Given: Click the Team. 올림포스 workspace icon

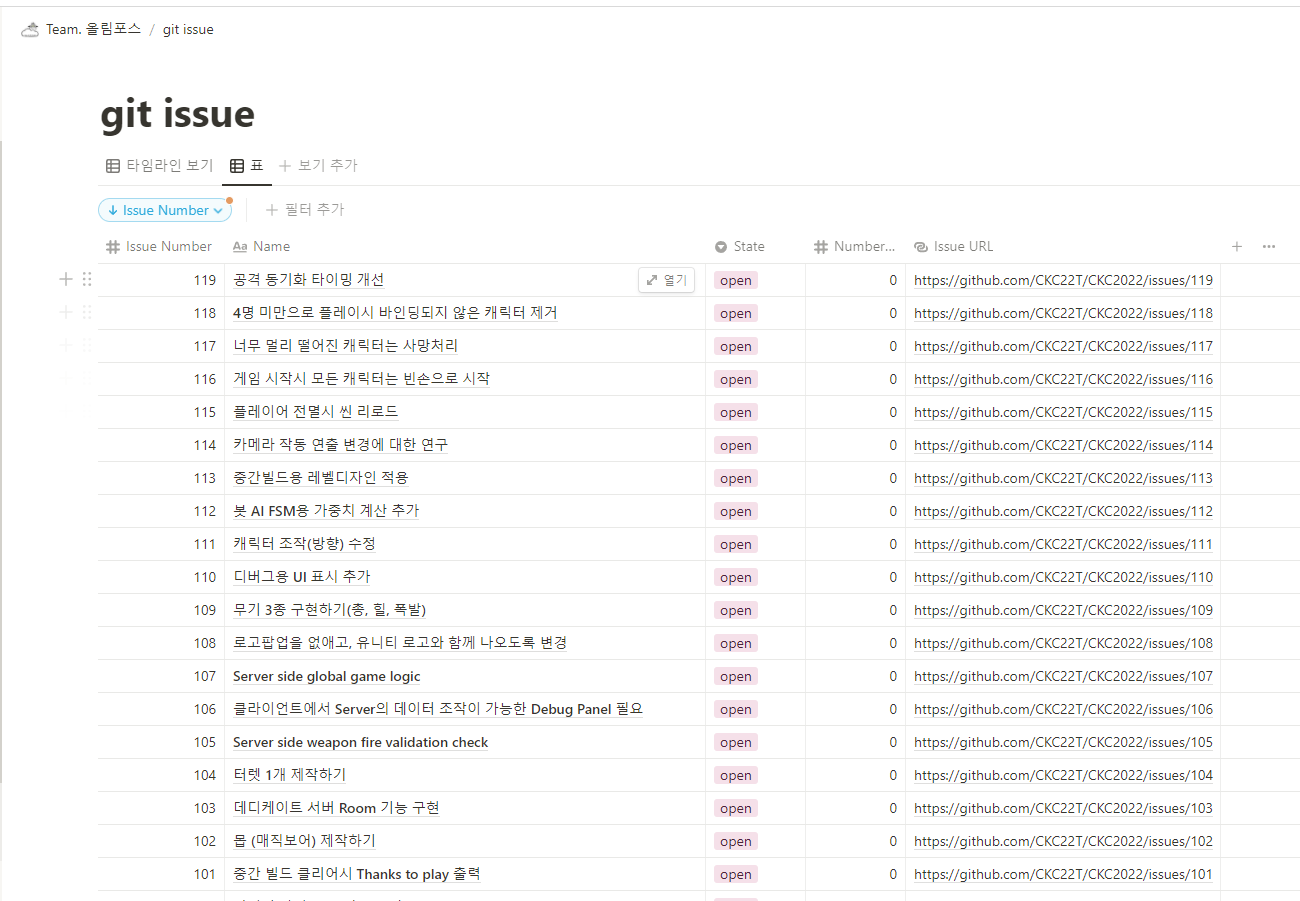Looking at the screenshot, I should click(x=30, y=30).
